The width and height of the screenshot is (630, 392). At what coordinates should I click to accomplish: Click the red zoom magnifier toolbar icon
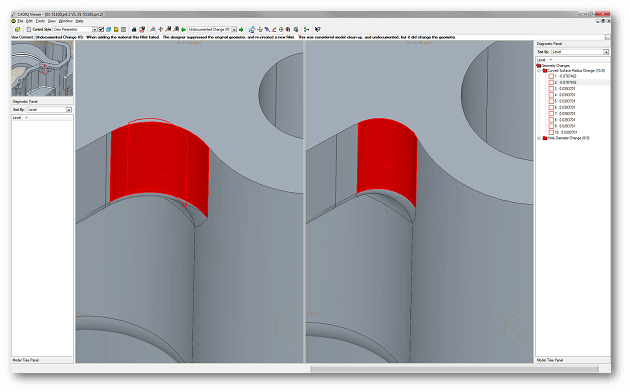click(288, 29)
